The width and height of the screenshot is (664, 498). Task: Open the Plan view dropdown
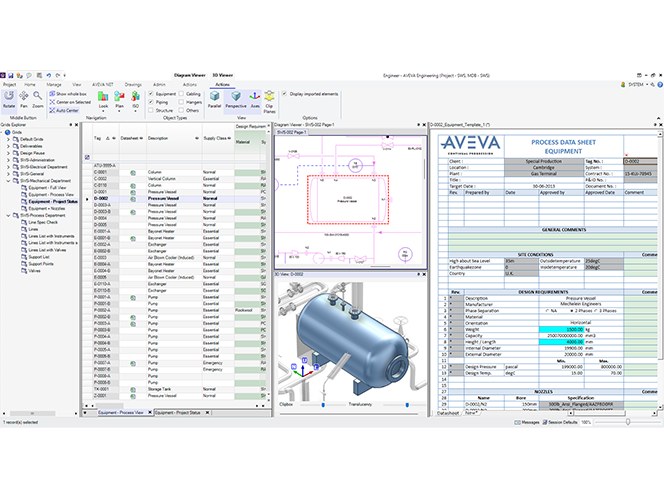[x=119, y=102]
